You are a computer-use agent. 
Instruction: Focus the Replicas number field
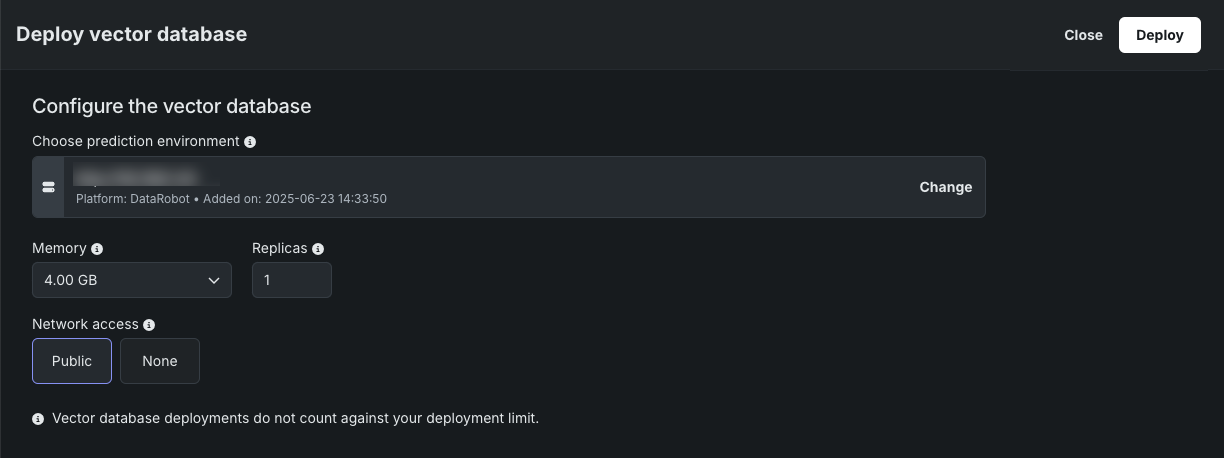[x=291, y=281]
